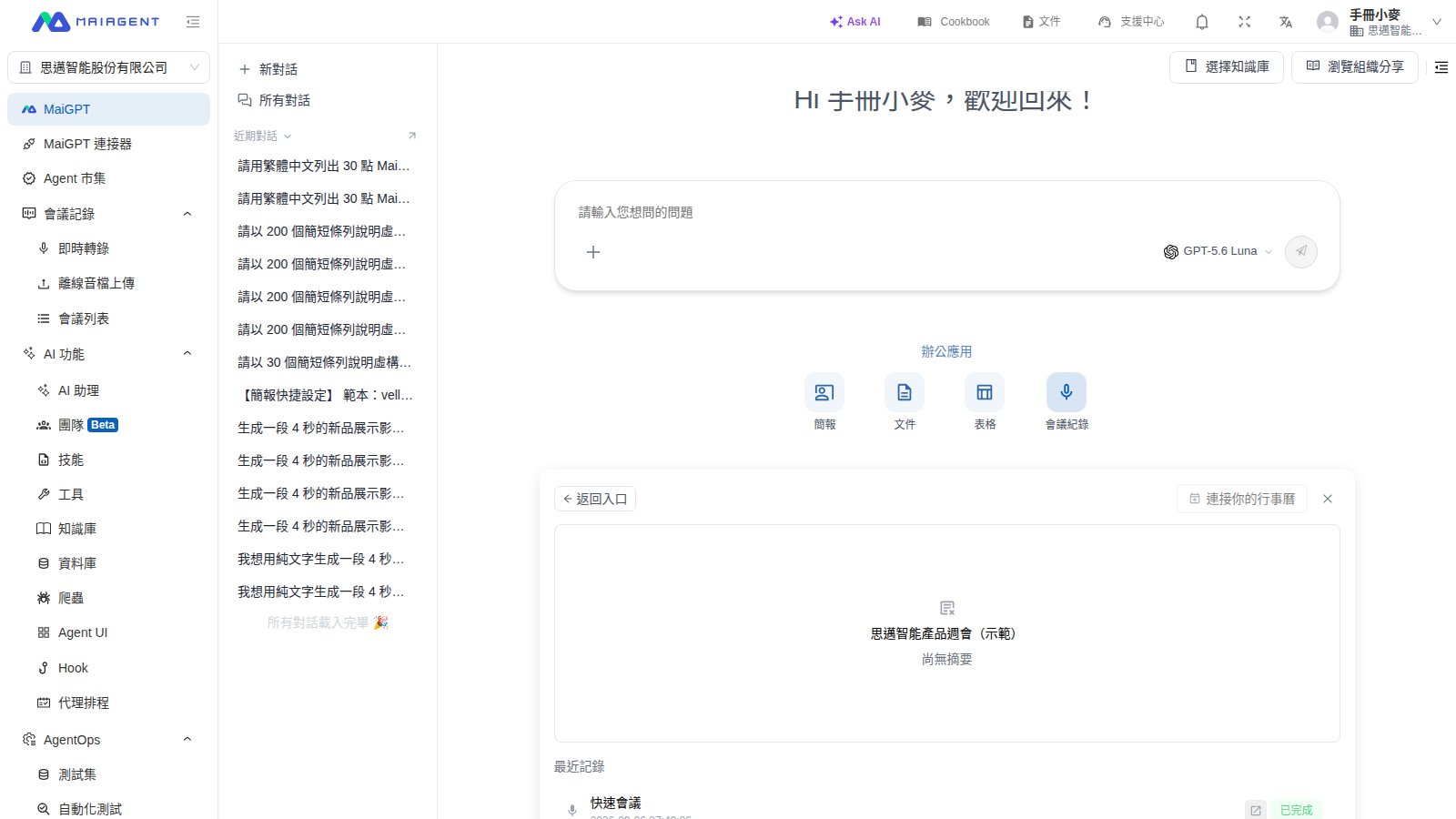The height and width of the screenshot is (819, 1456).
Task: Click the 返回入口 button
Action: click(x=595, y=499)
